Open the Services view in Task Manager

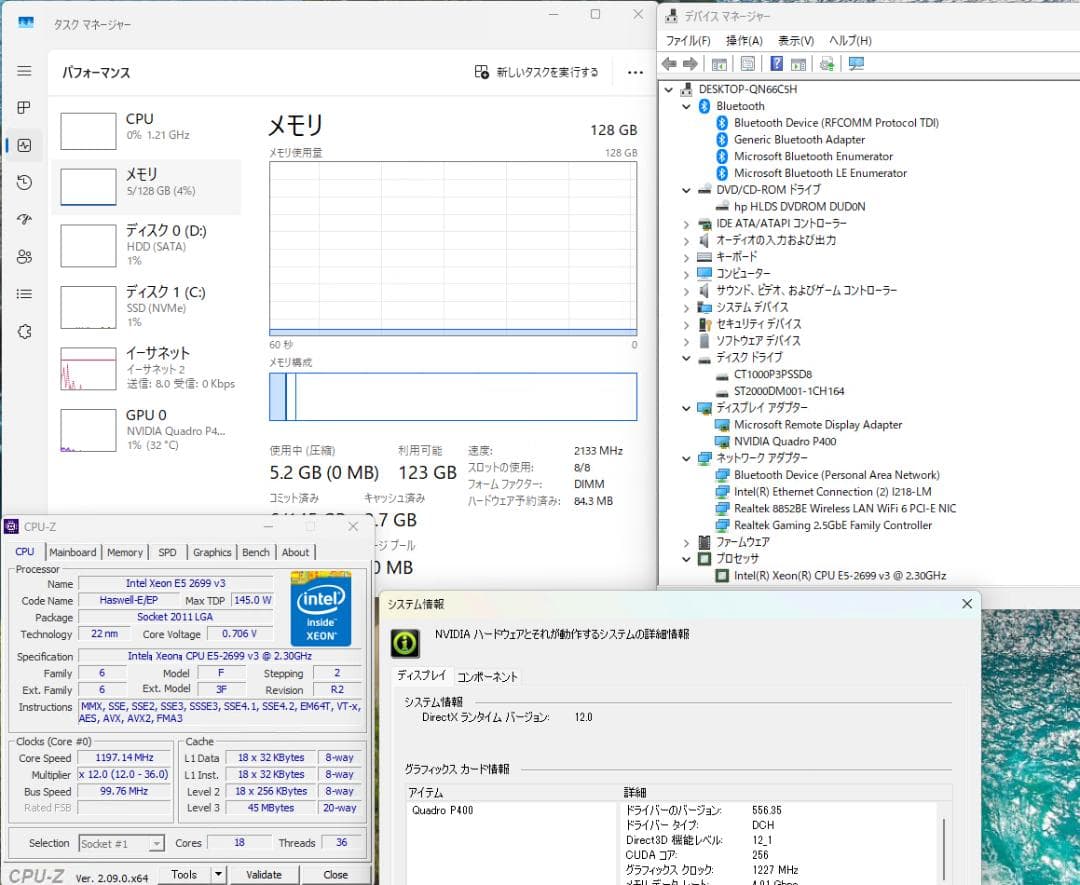coord(25,330)
